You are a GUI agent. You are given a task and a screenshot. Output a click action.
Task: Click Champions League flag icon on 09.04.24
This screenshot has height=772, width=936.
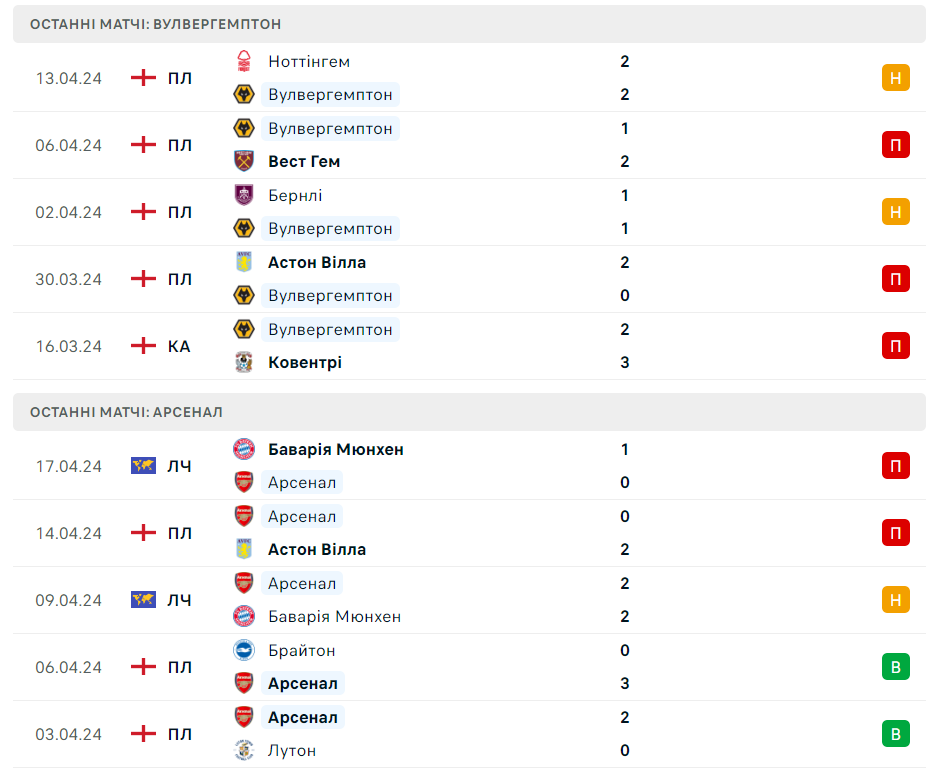coord(143,599)
